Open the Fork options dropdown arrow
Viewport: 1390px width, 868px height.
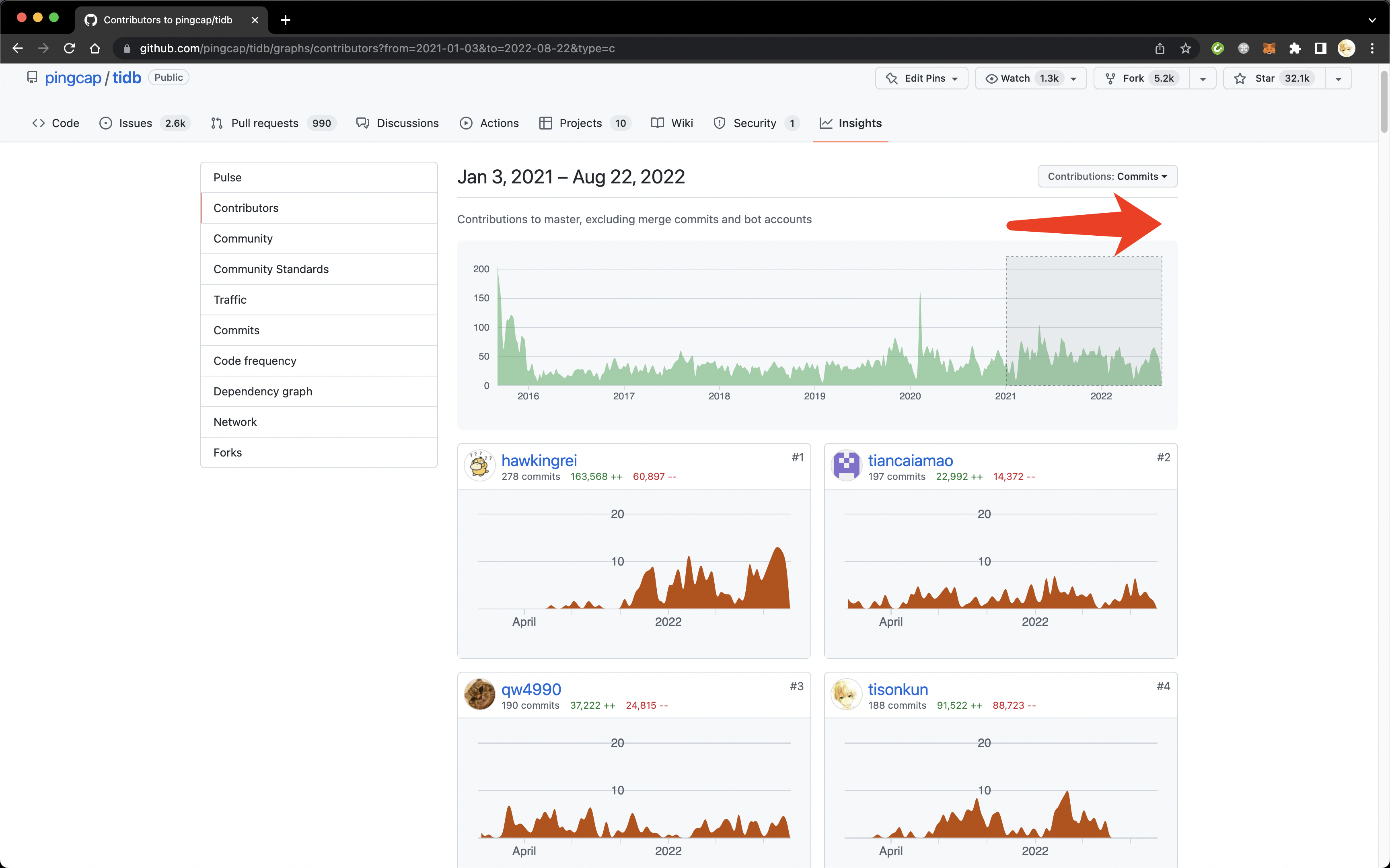(1202, 79)
